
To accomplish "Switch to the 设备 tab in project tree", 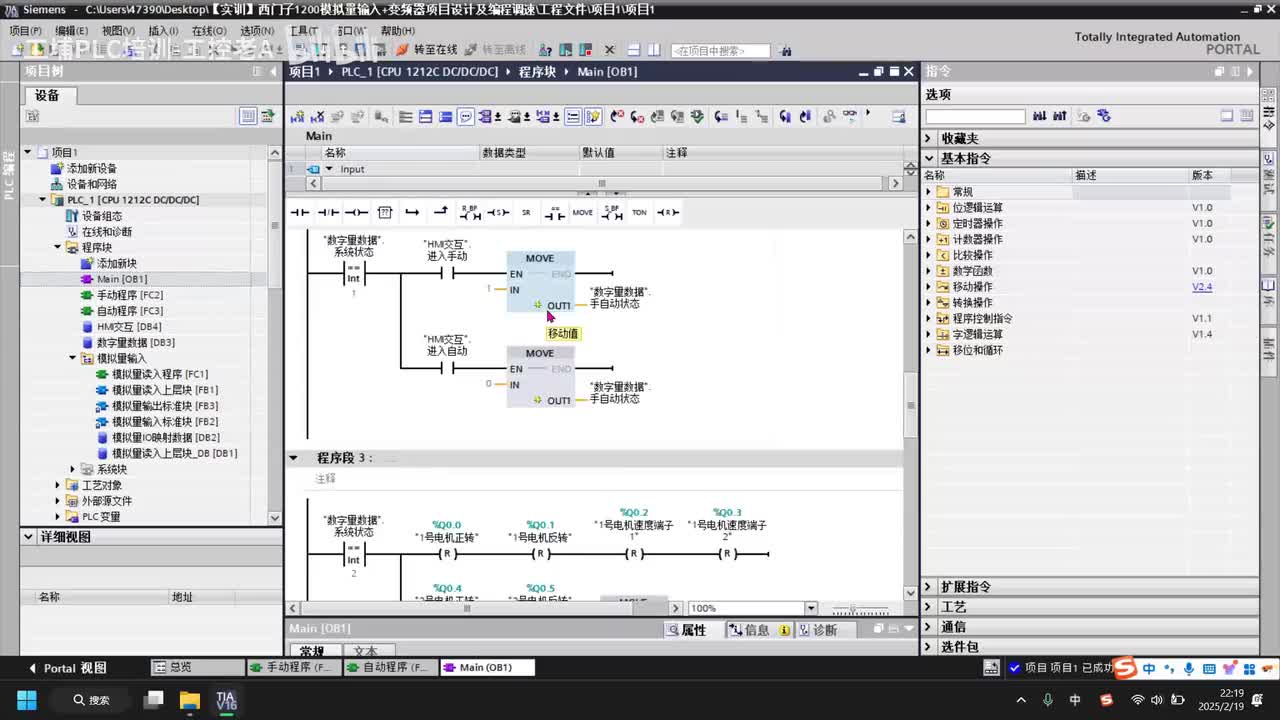I will (47, 95).
